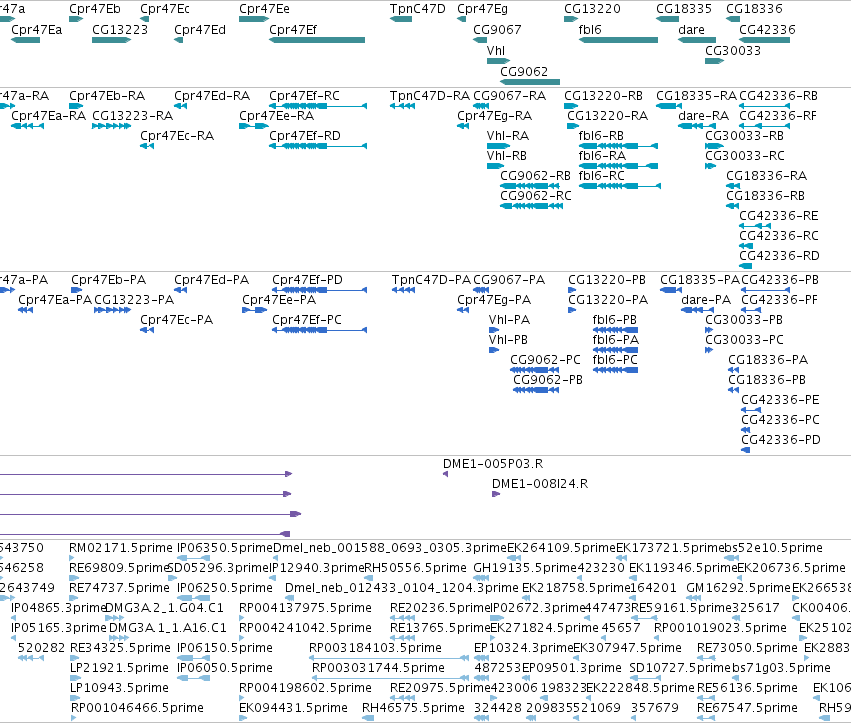Click the CG30033-PC protein label

pos(744,340)
